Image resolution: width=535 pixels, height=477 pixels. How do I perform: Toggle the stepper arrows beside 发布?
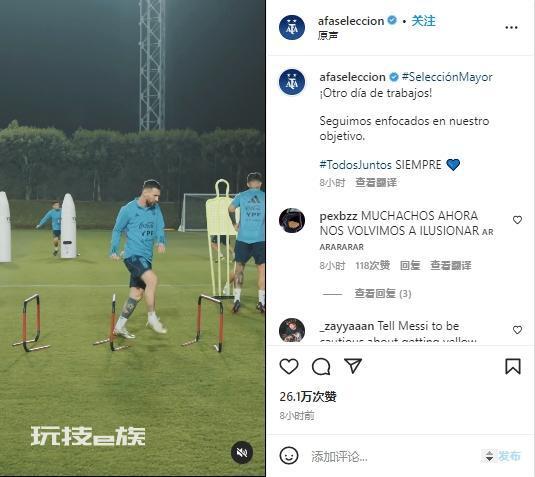pyautogui.click(x=489, y=456)
